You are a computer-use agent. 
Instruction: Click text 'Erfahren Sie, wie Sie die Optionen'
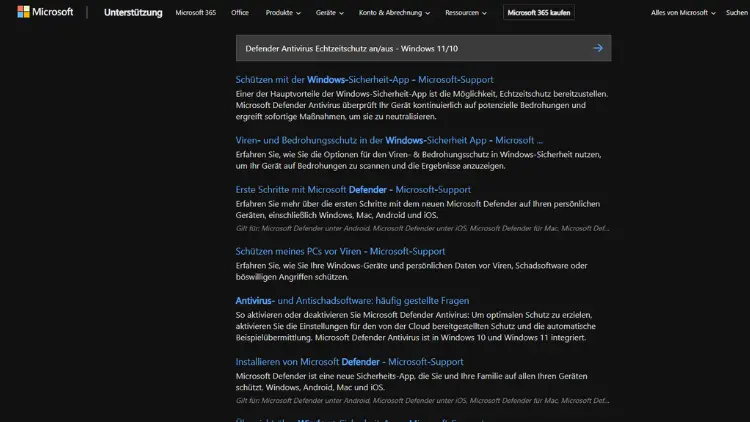click(x=419, y=160)
